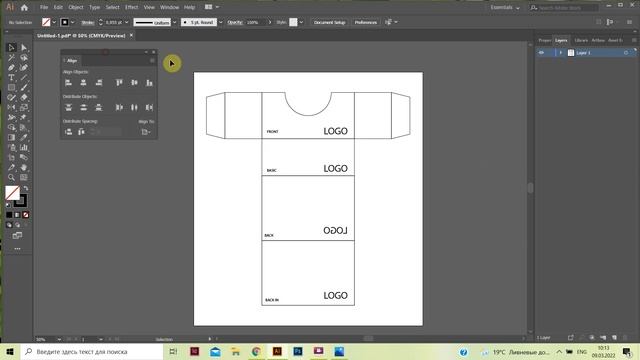Image resolution: width=640 pixels, height=360 pixels.
Task: Click Vertical Distribute Center icon
Action: coord(83,107)
